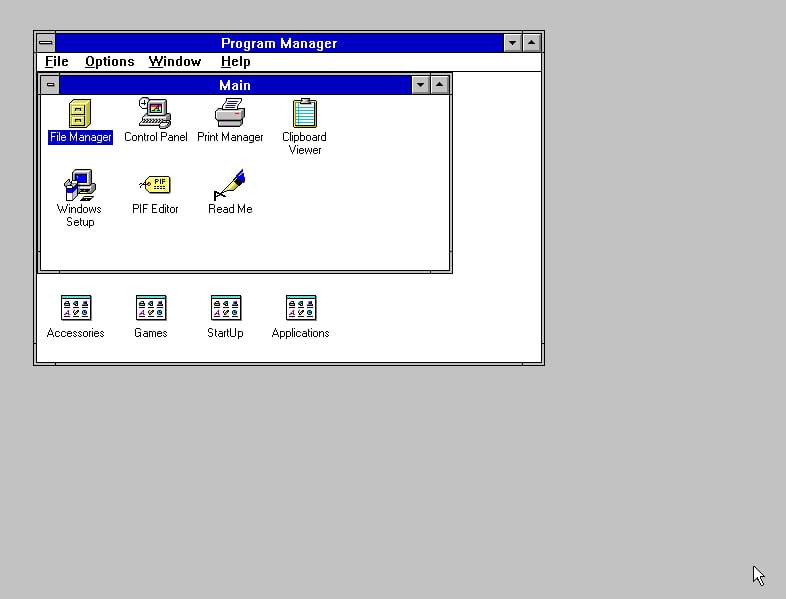786x599 pixels.
Task: Click the Program Manager title bar
Action: click(279, 43)
